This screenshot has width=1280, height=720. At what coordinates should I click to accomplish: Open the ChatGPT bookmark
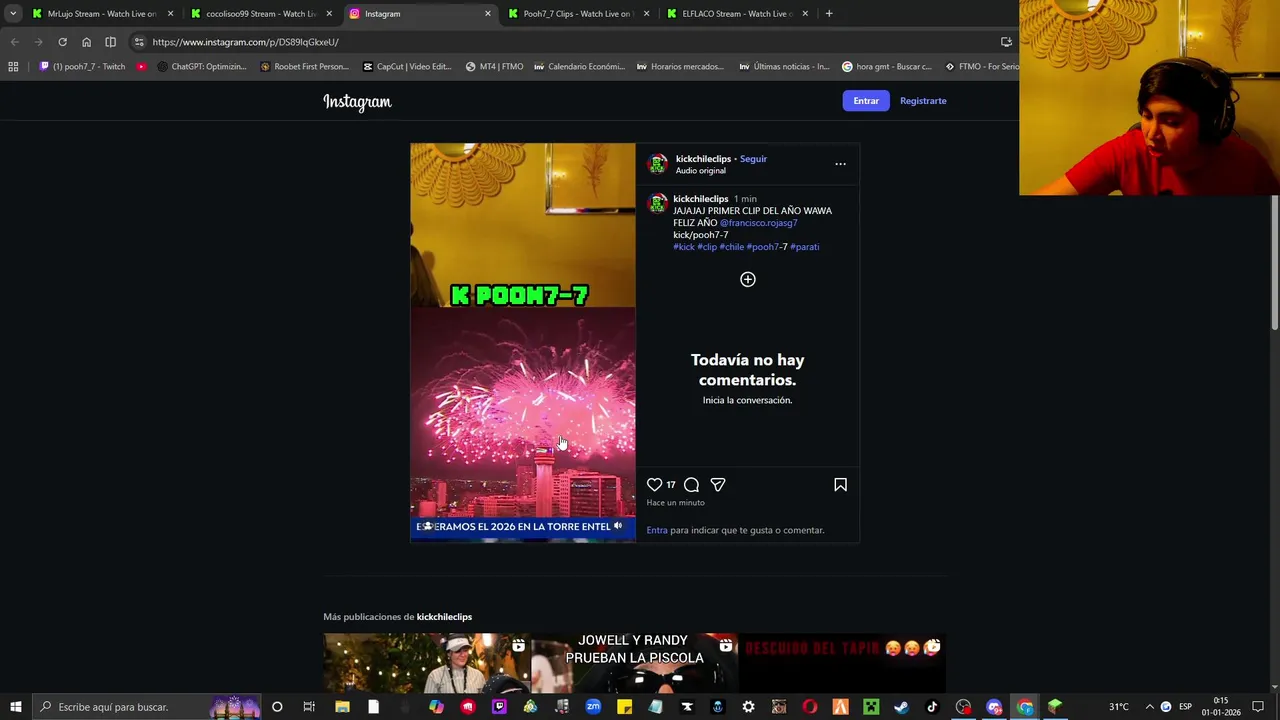(x=202, y=67)
